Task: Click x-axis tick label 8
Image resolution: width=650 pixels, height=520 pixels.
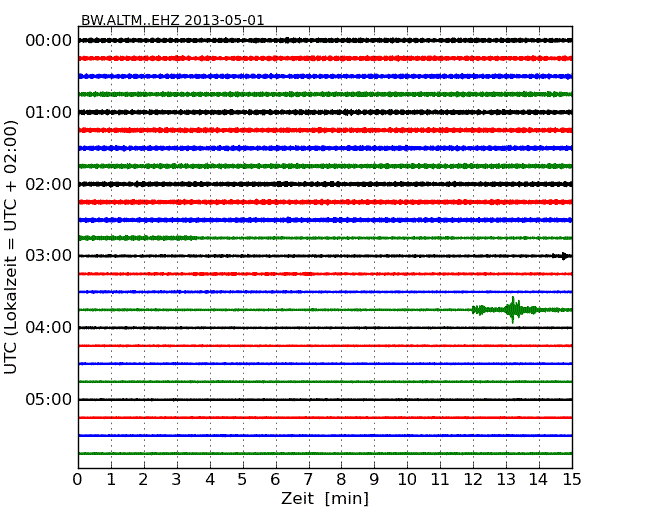Action: pyautogui.click(x=341, y=480)
